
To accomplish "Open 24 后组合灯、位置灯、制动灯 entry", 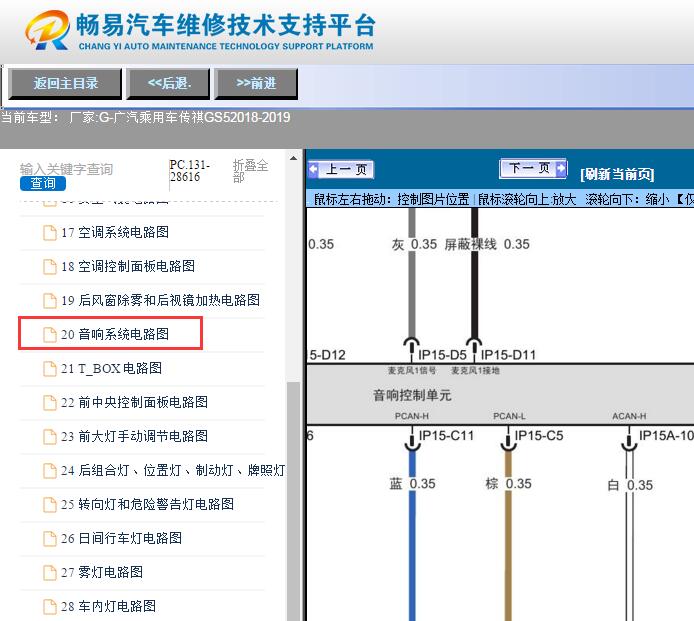I will (x=173, y=471).
